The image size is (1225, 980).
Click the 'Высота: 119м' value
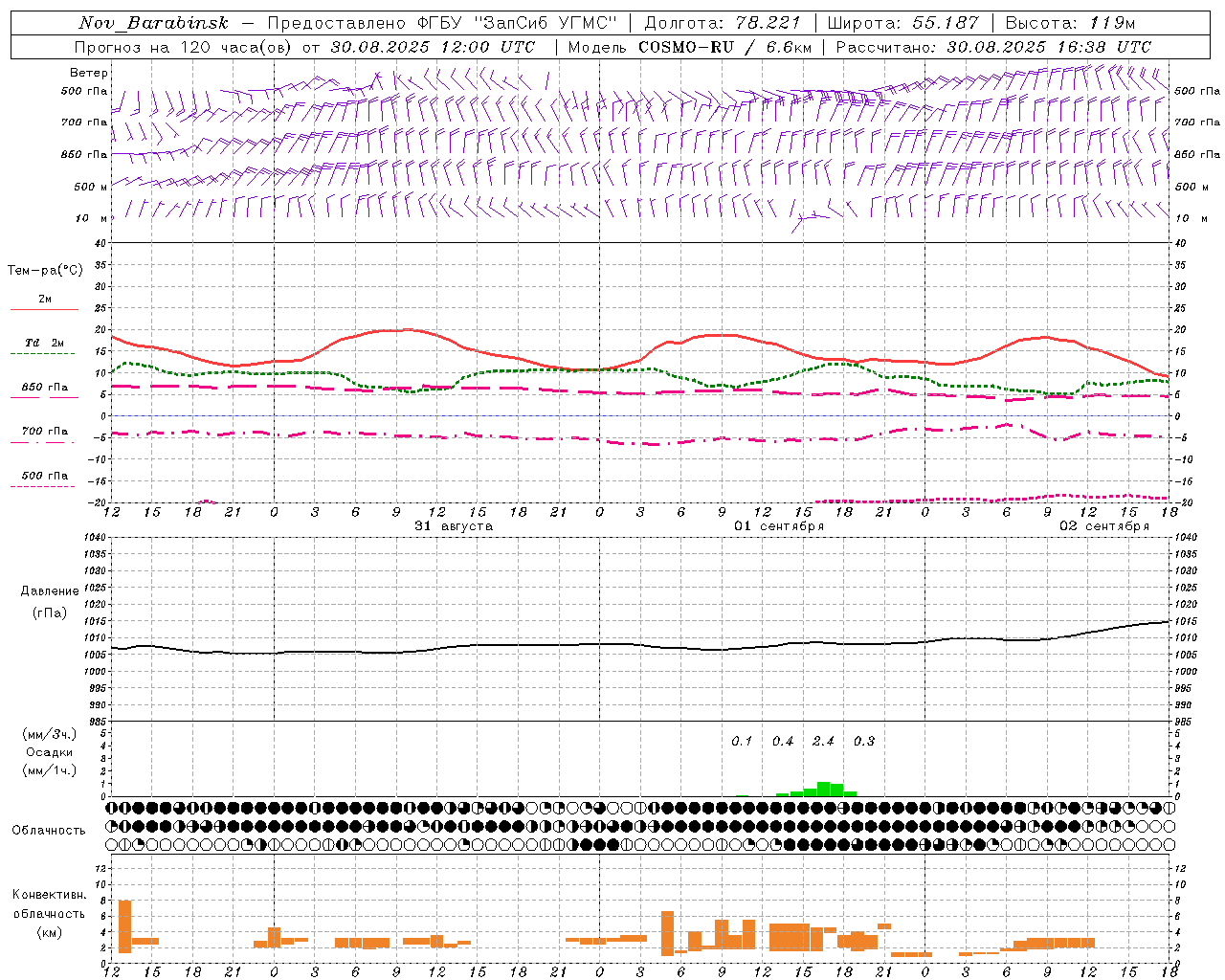click(1070, 23)
